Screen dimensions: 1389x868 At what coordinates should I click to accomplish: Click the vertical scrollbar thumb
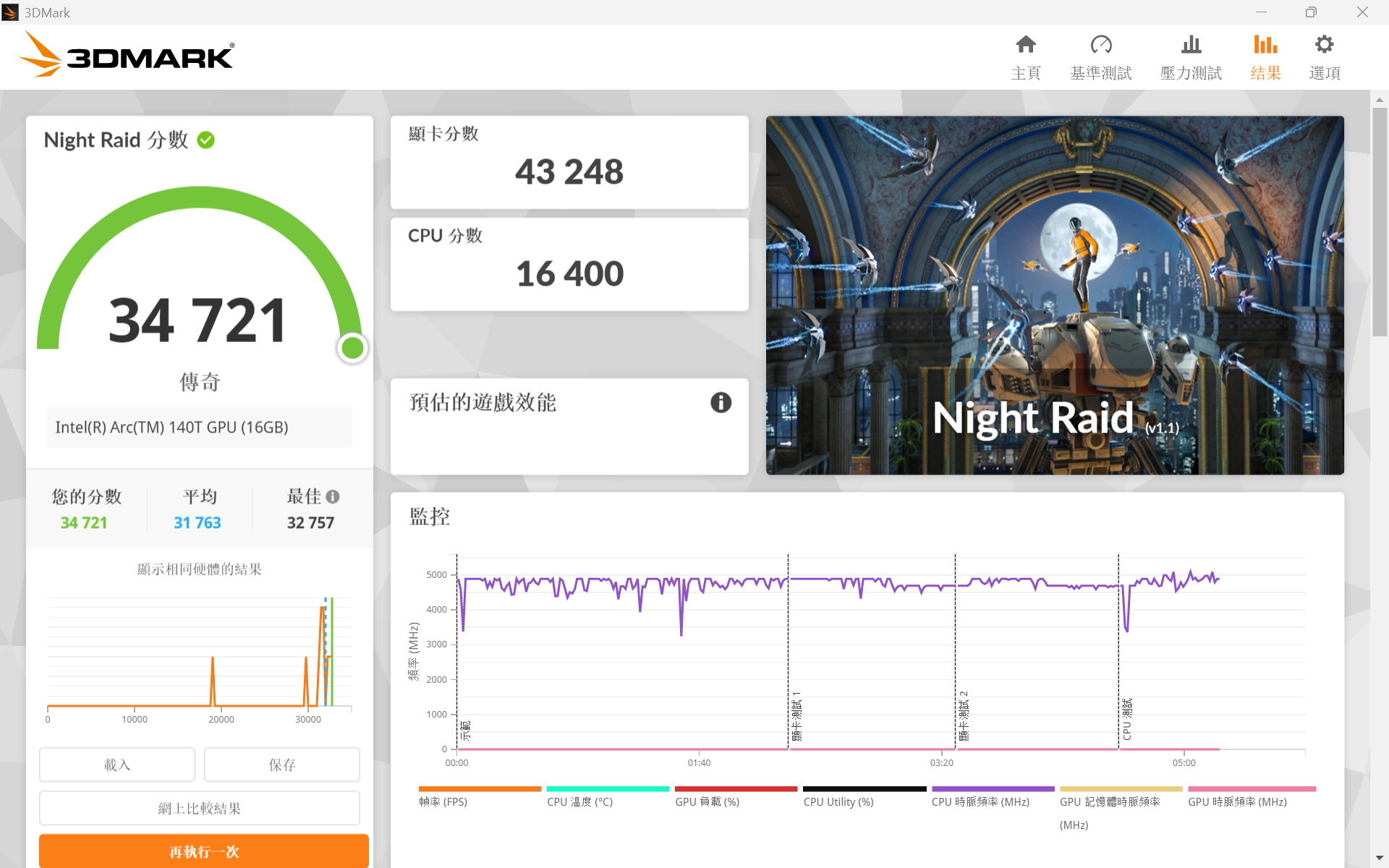click(x=1380, y=221)
